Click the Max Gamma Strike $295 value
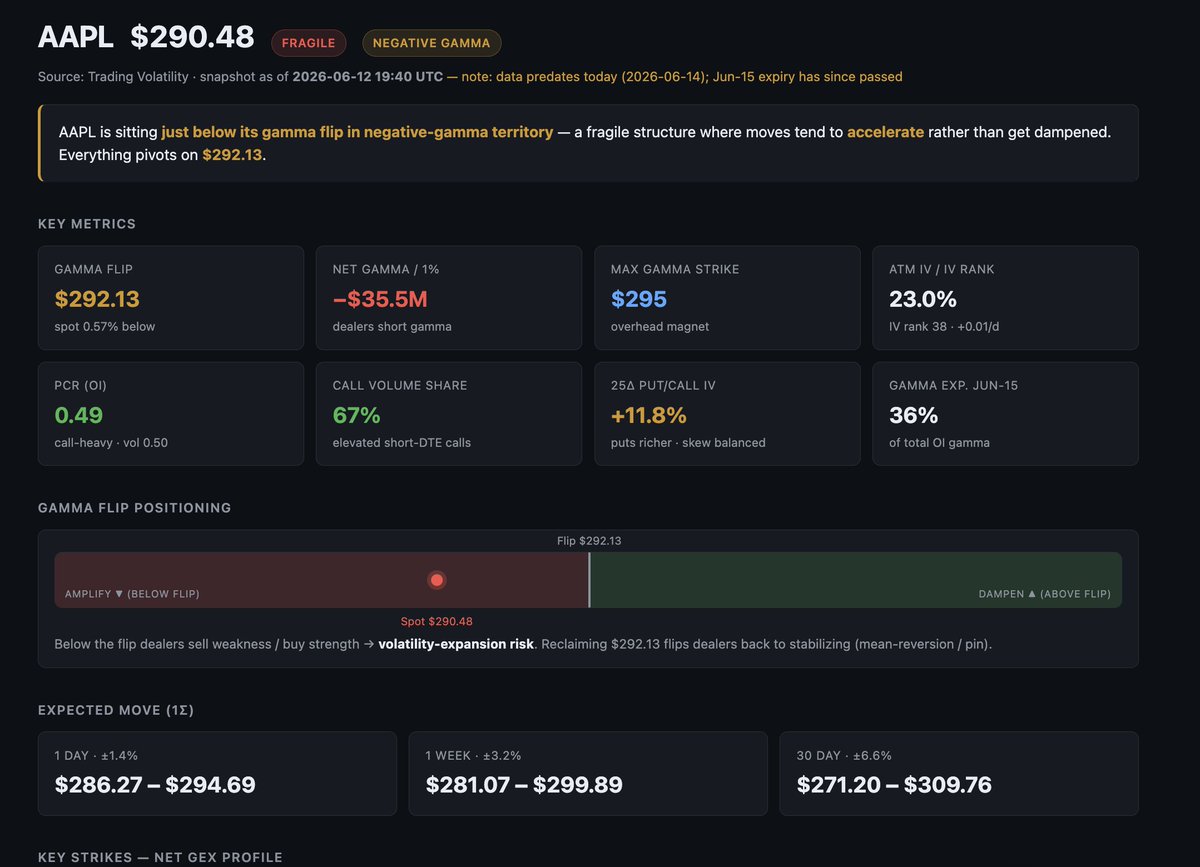The height and width of the screenshot is (867, 1200). [639, 299]
